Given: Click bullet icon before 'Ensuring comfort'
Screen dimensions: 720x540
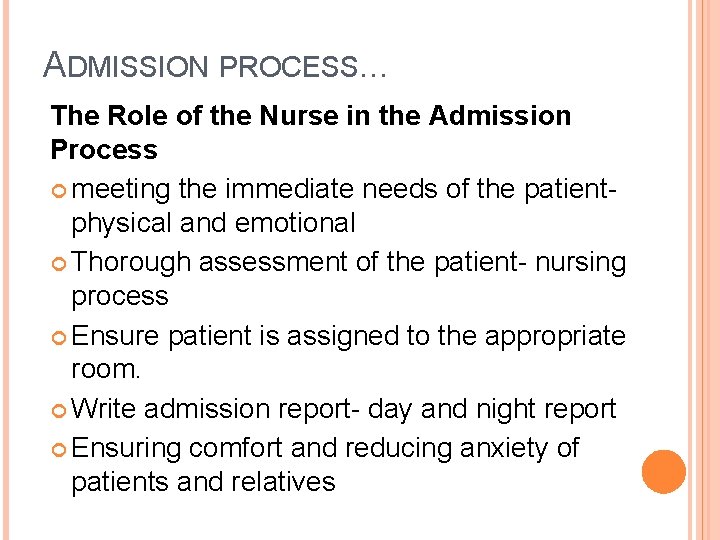Looking at the screenshot, I should pyautogui.click(x=59, y=450).
